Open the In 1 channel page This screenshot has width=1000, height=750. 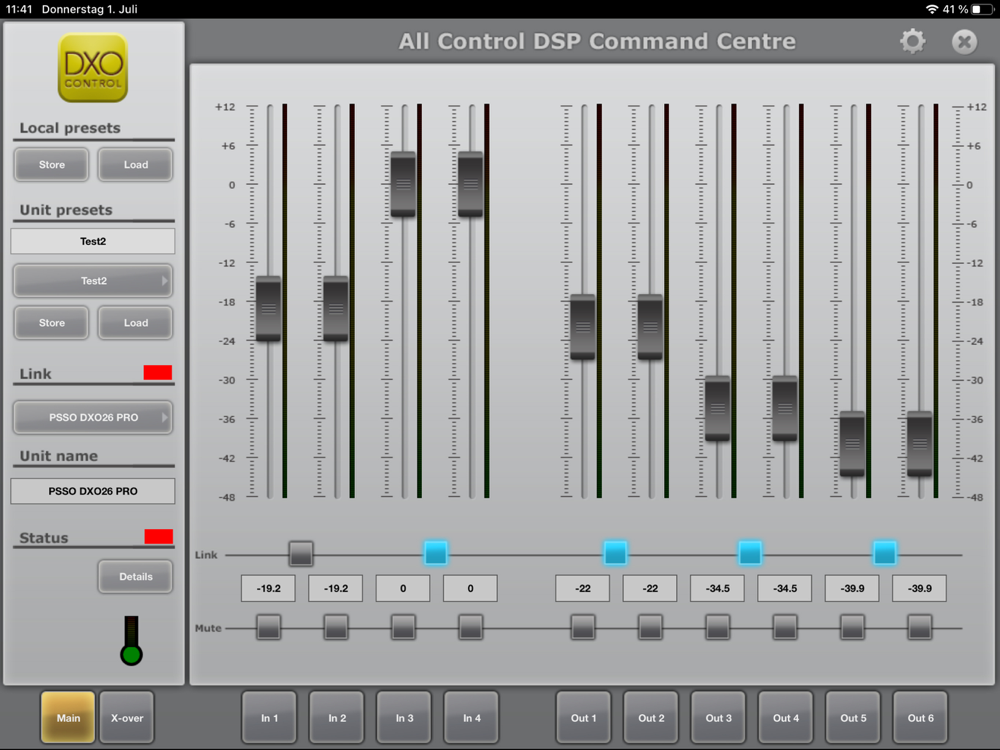pos(269,717)
